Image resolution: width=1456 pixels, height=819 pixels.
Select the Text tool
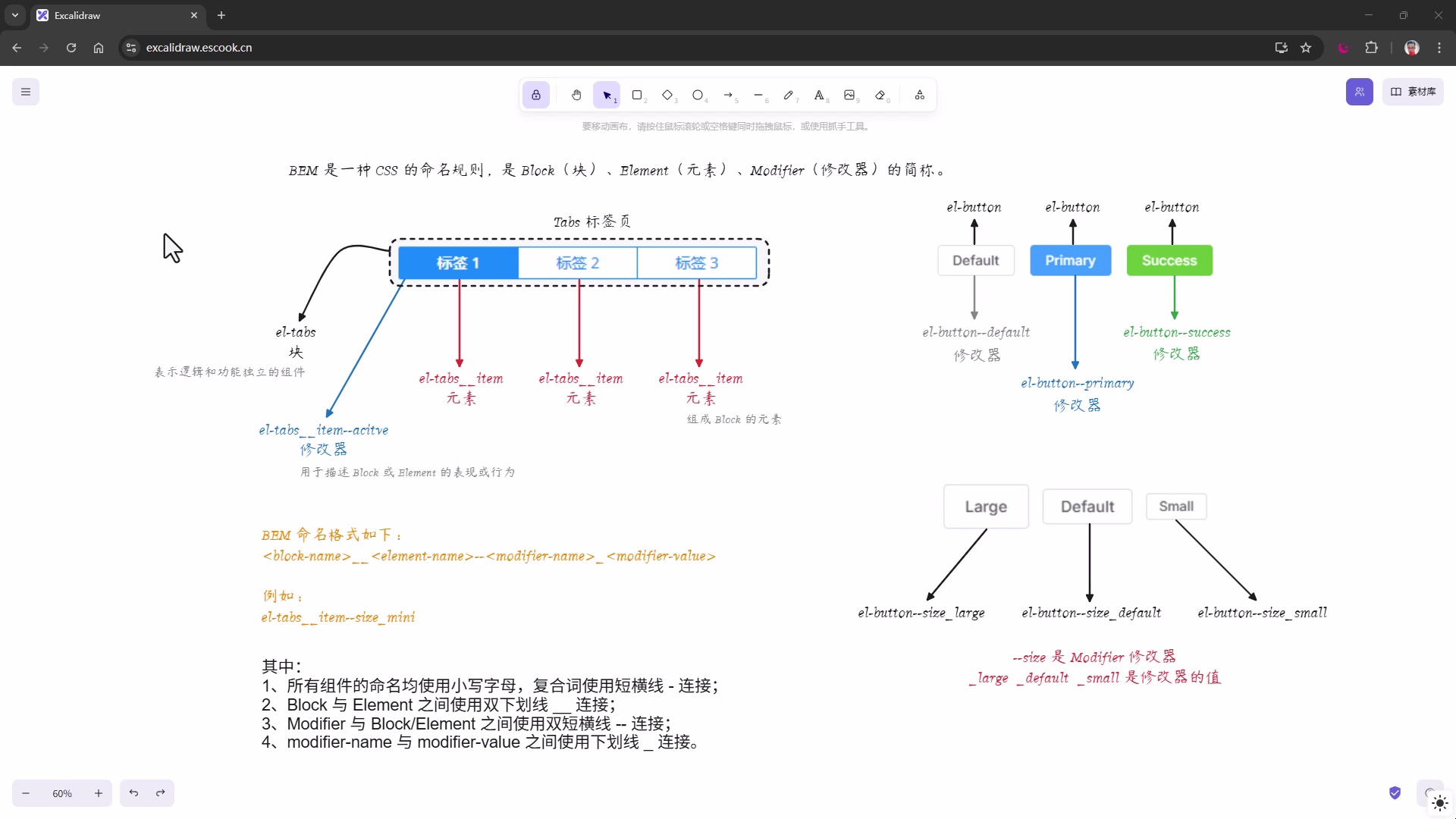pos(819,96)
